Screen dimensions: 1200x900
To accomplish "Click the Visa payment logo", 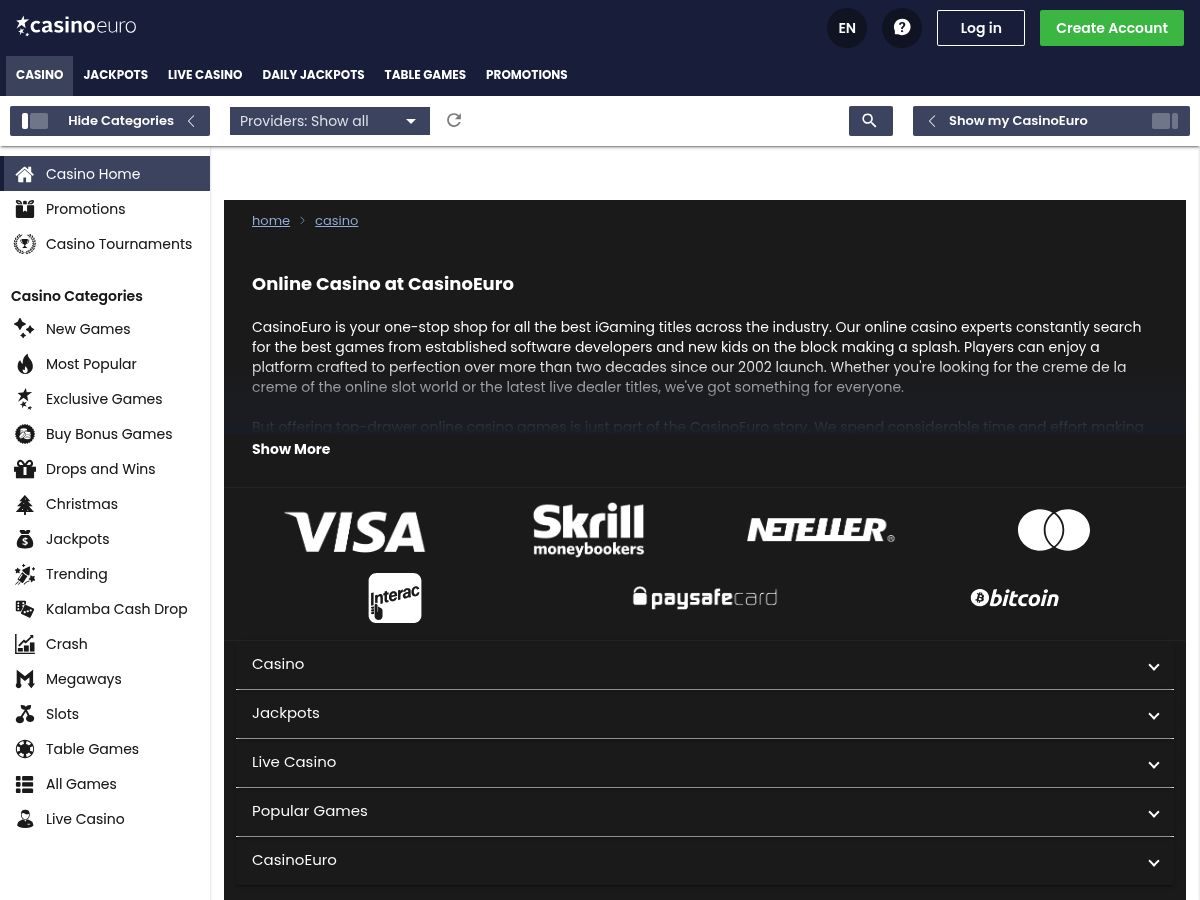I will (x=355, y=531).
